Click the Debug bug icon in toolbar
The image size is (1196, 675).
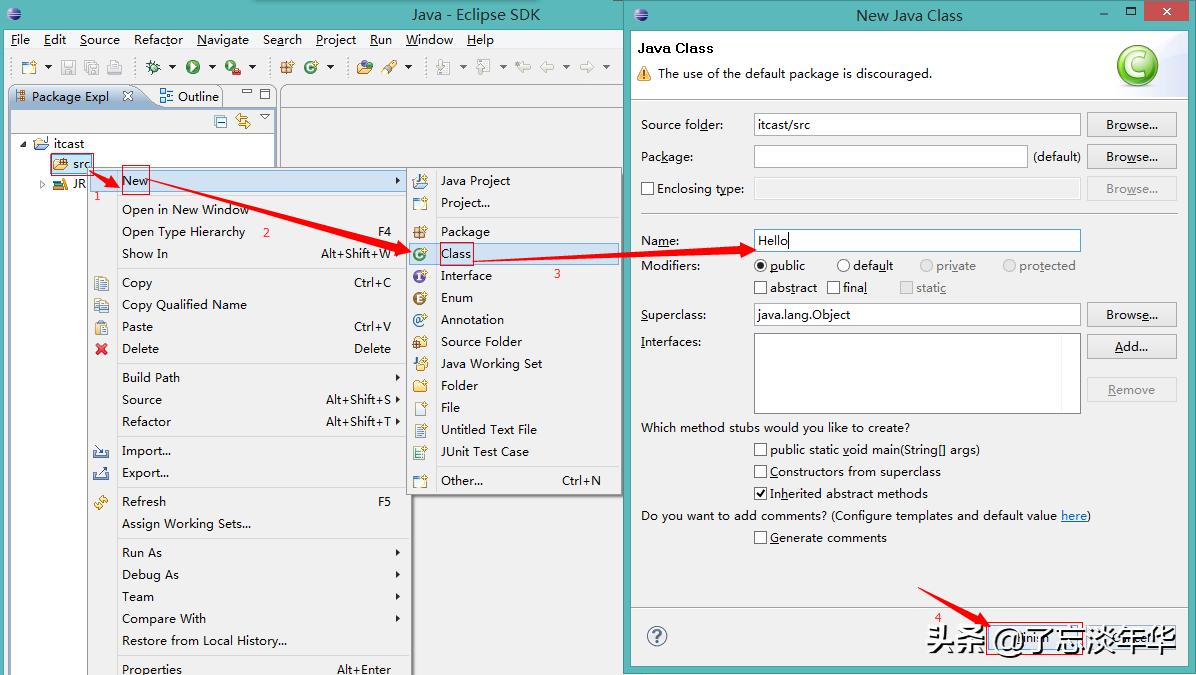[153, 67]
